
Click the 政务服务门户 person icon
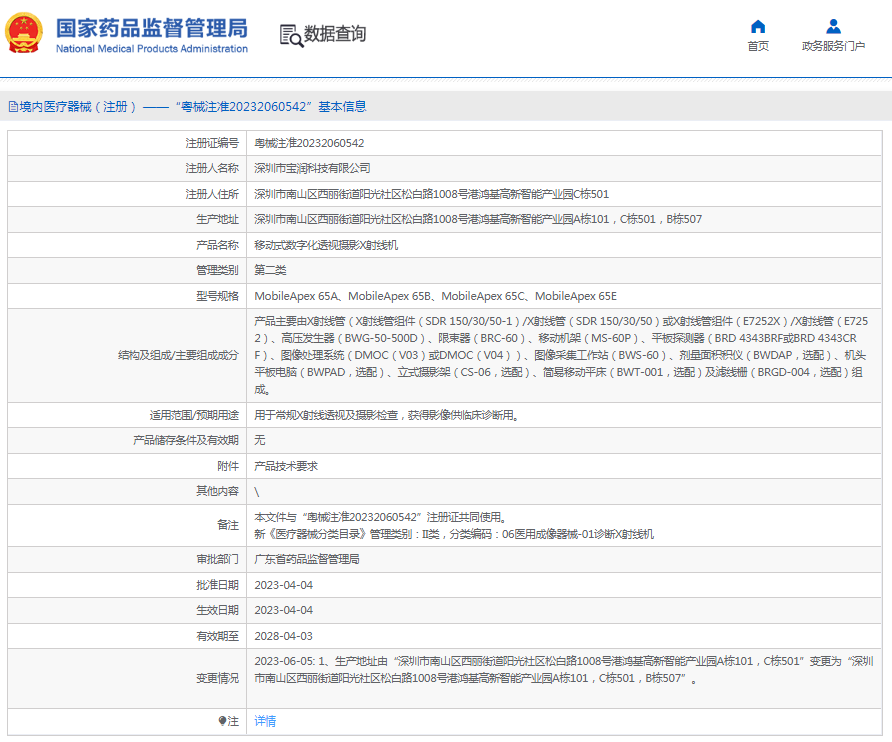coord(833,26)
